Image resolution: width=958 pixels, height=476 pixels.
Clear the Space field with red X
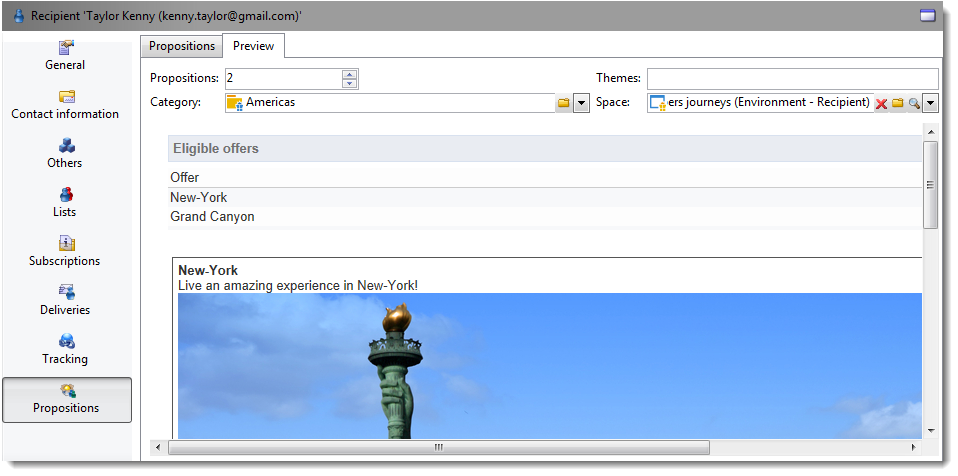click(881, 103)
